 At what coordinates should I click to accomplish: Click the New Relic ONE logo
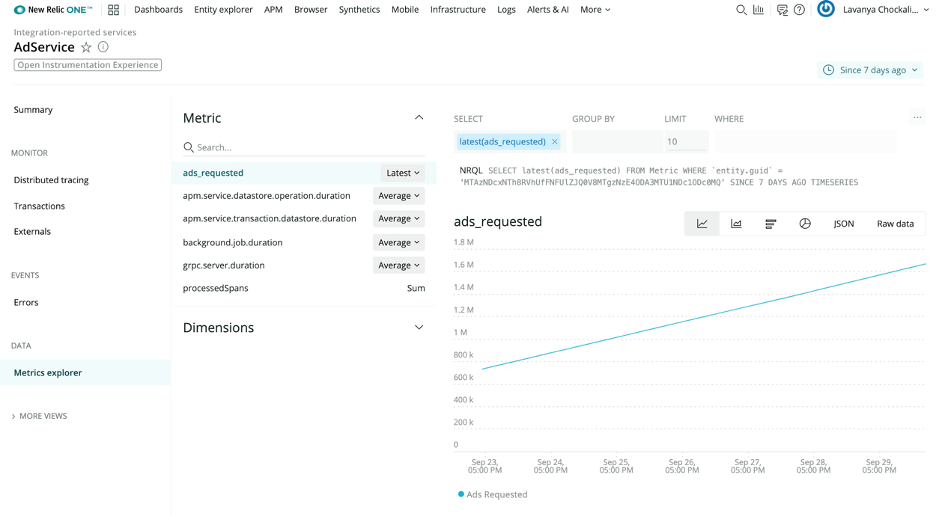coord(53,10)
